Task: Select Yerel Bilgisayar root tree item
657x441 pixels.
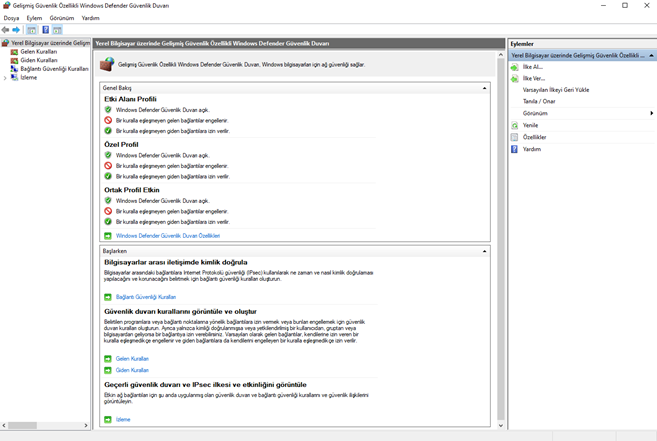Action: click(50, 43)
